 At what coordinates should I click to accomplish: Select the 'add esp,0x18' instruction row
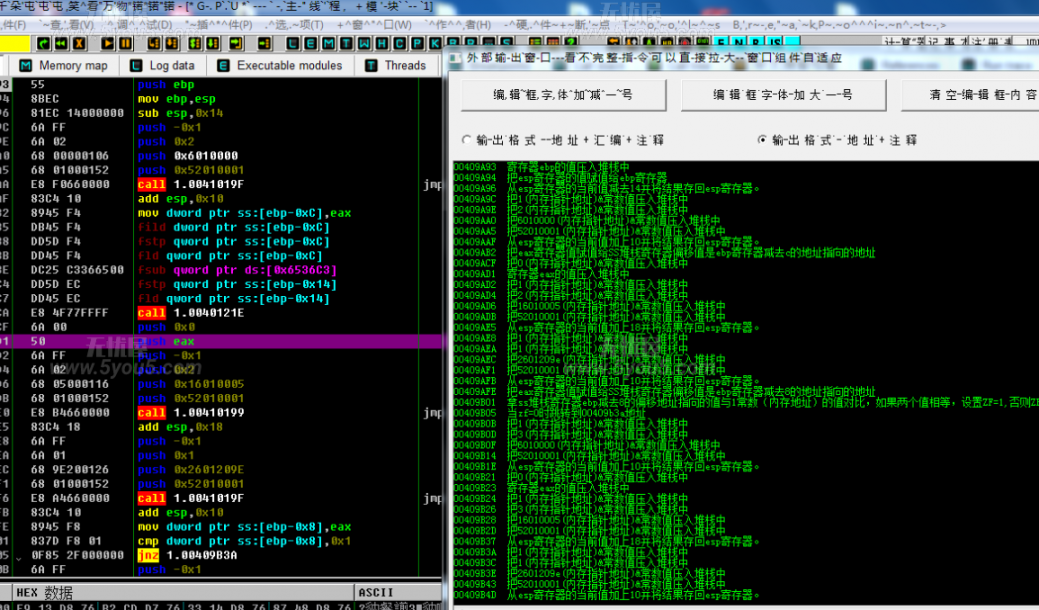222,427
